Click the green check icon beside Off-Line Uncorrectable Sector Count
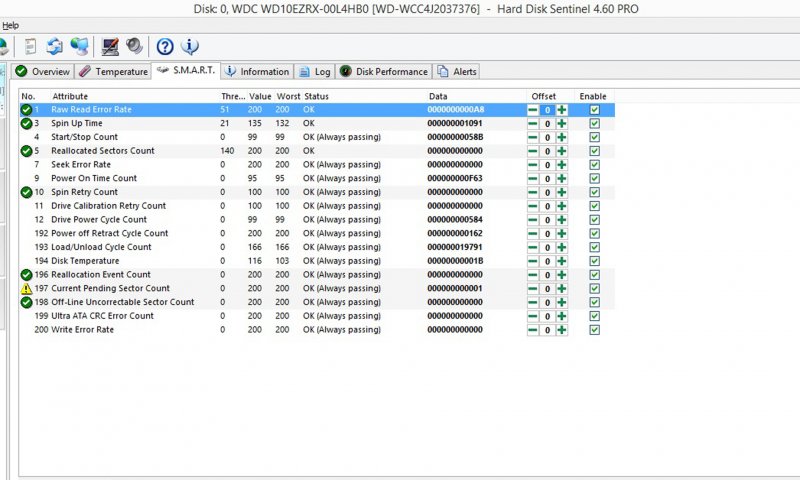800x480 pixels. (26, 302)
